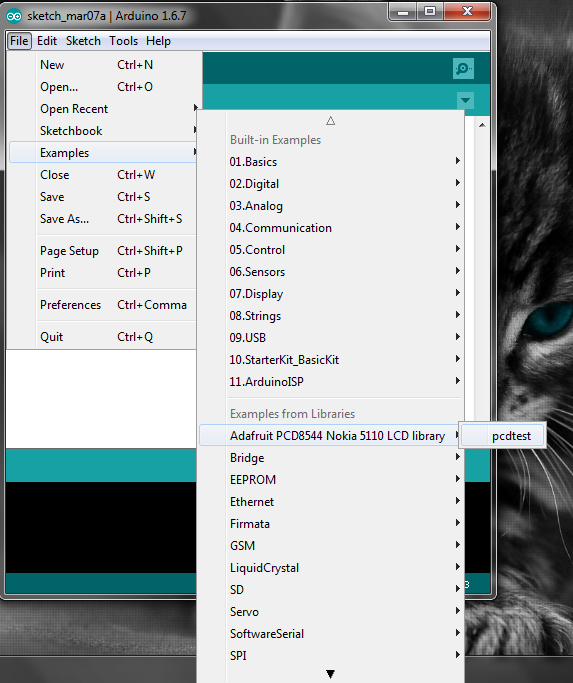
Task: Click the Arduino logo in title bar
Action: click(x=14, y=16)
